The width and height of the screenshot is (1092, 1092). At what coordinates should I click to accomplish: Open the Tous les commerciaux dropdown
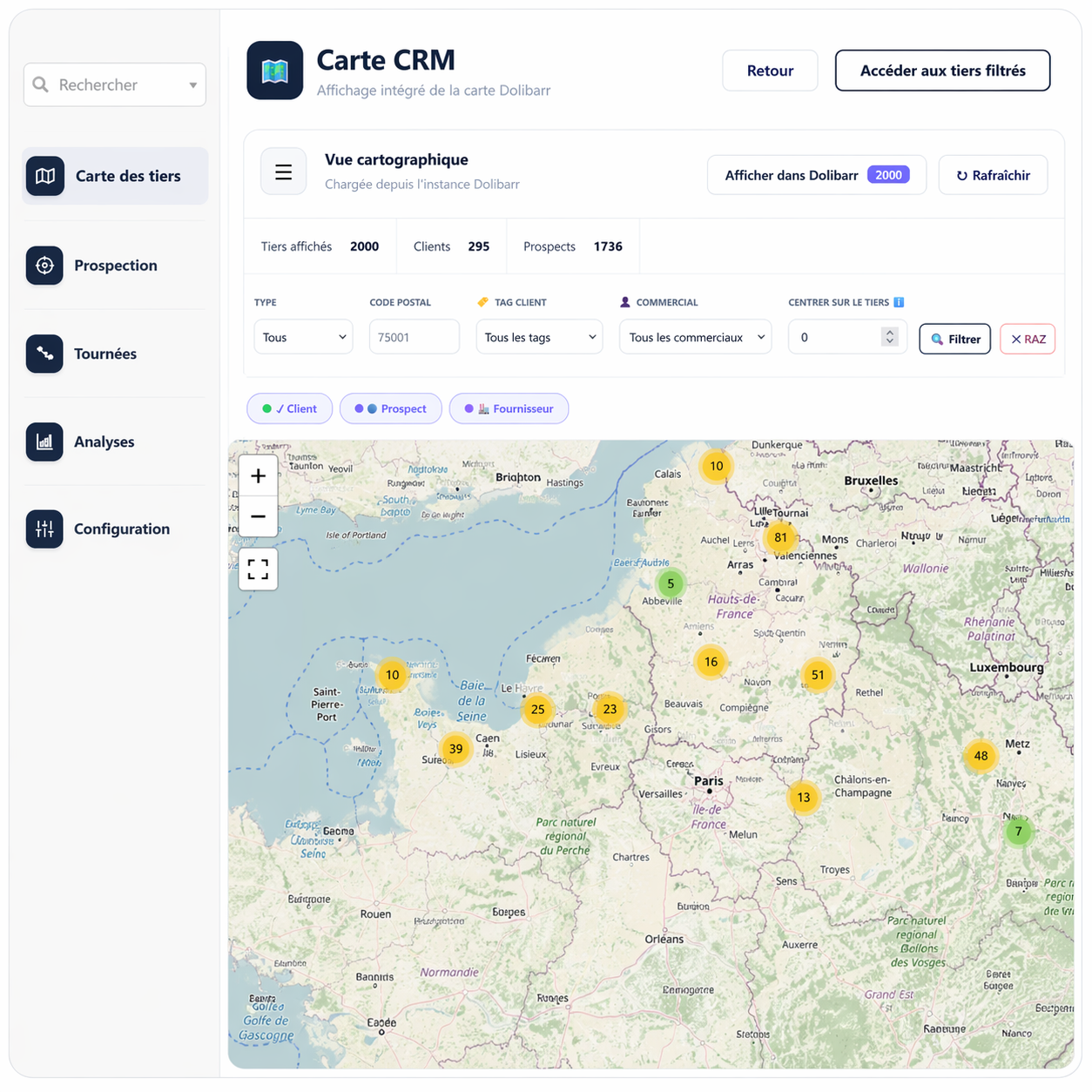pos(697,337)
